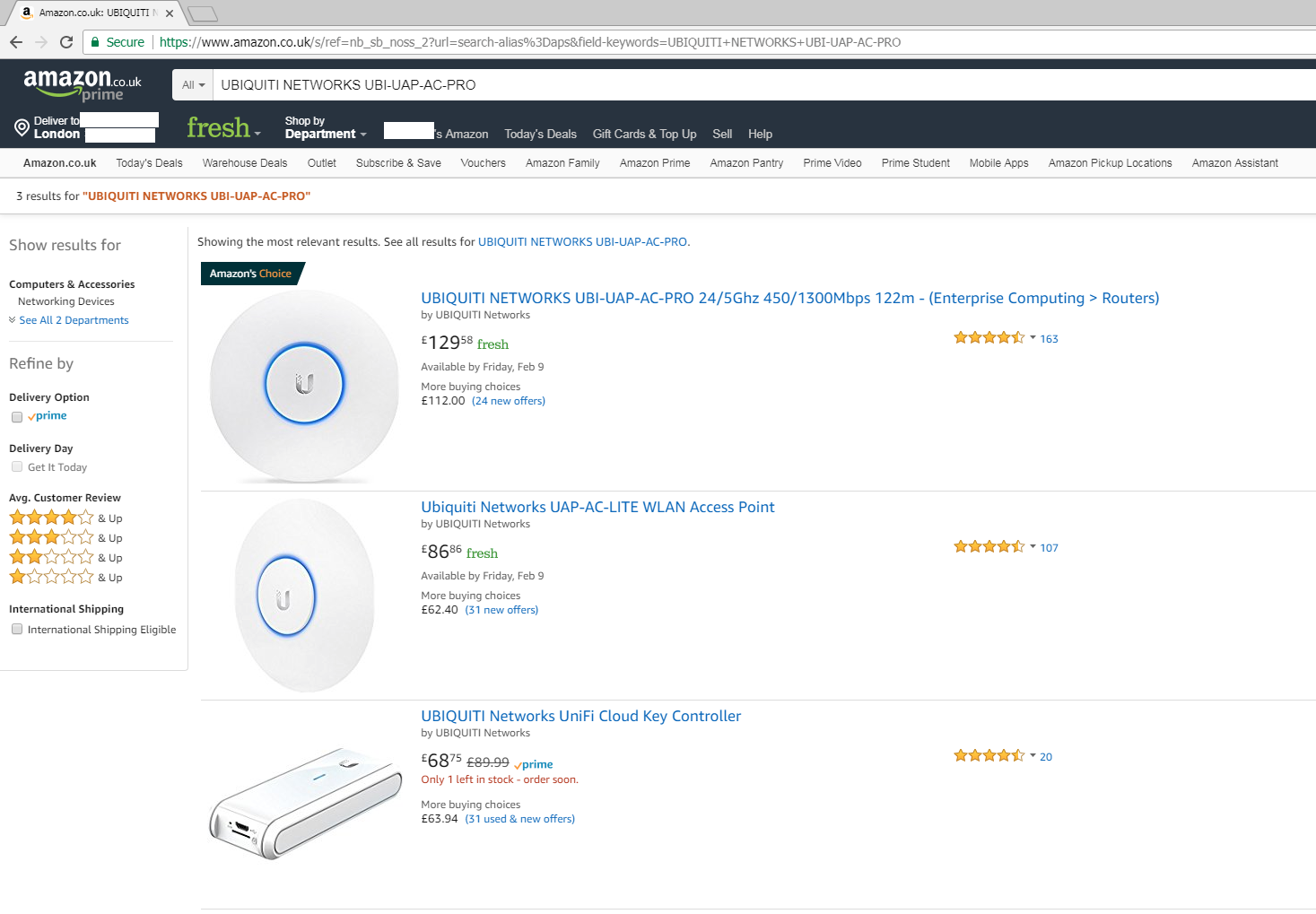Tick the Get It Today checkbox

[17, 466]
